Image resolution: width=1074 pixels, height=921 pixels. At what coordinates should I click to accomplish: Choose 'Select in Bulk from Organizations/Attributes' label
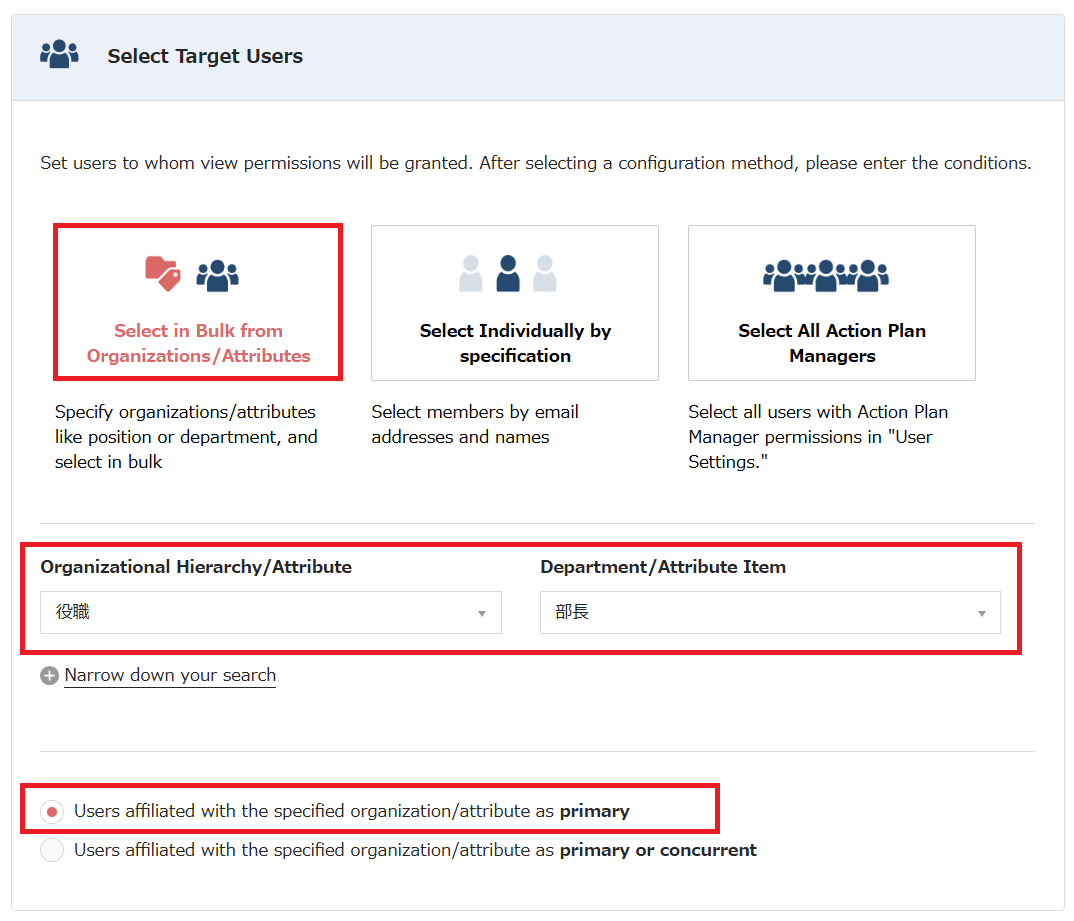198,343
